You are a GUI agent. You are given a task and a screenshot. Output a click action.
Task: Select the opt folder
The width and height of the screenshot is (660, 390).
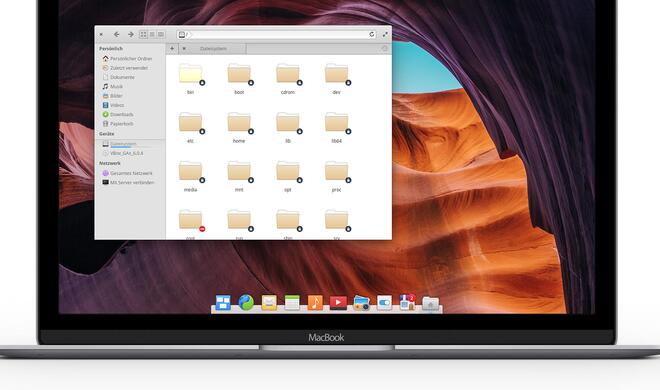(288, 176)
